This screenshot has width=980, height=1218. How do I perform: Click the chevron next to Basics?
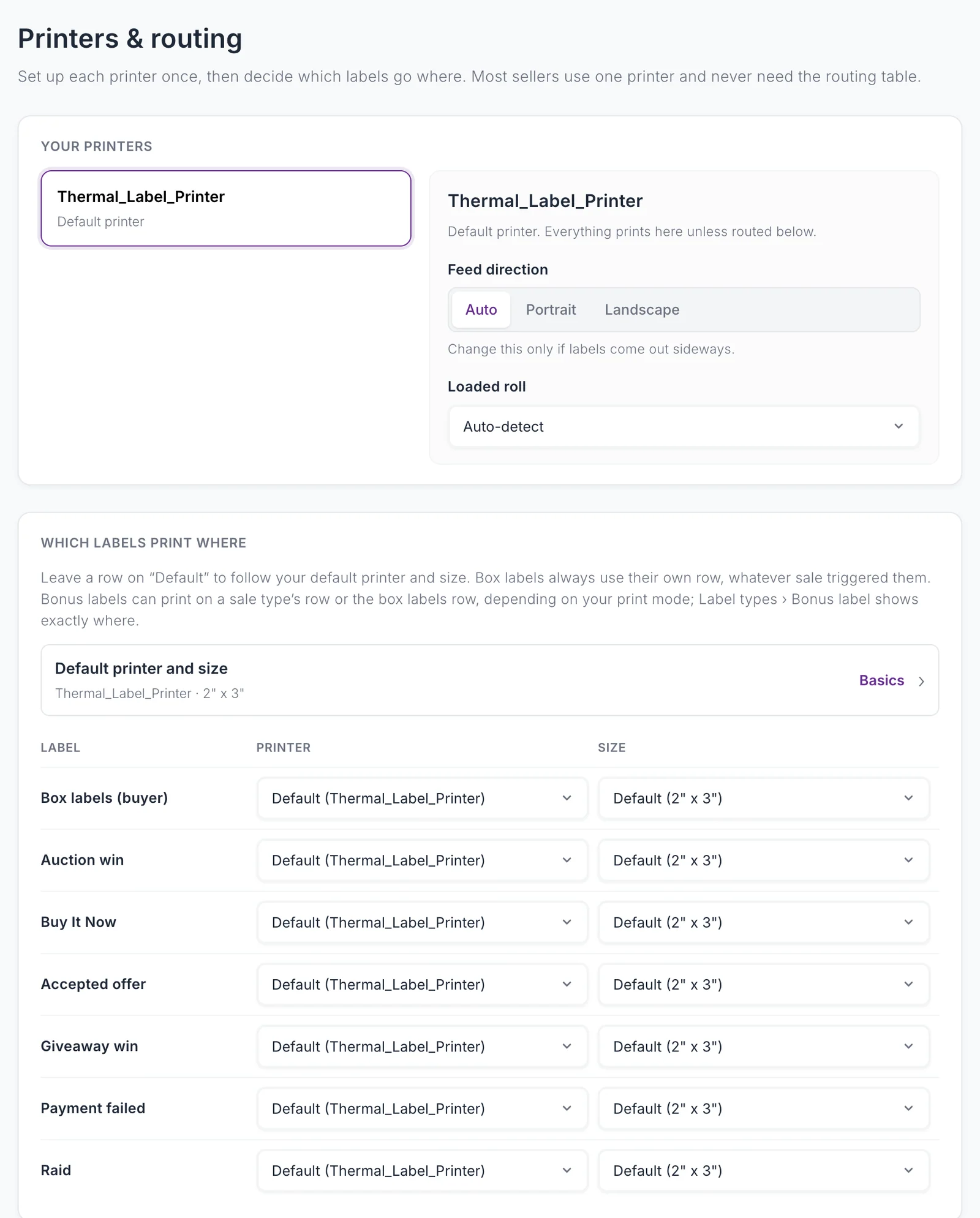click(921, 681)
